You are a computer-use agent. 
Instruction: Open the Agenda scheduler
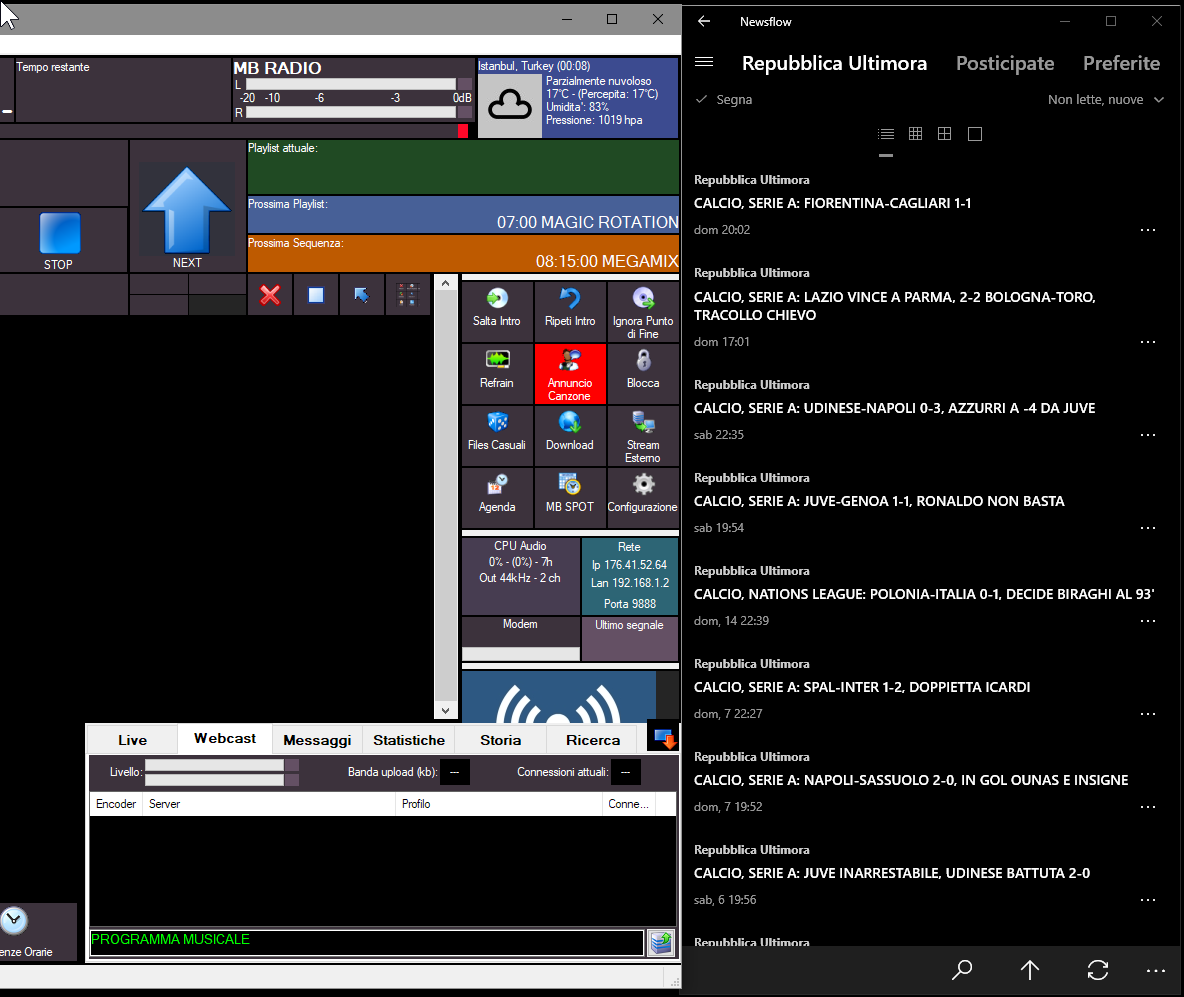pos(497,496)
